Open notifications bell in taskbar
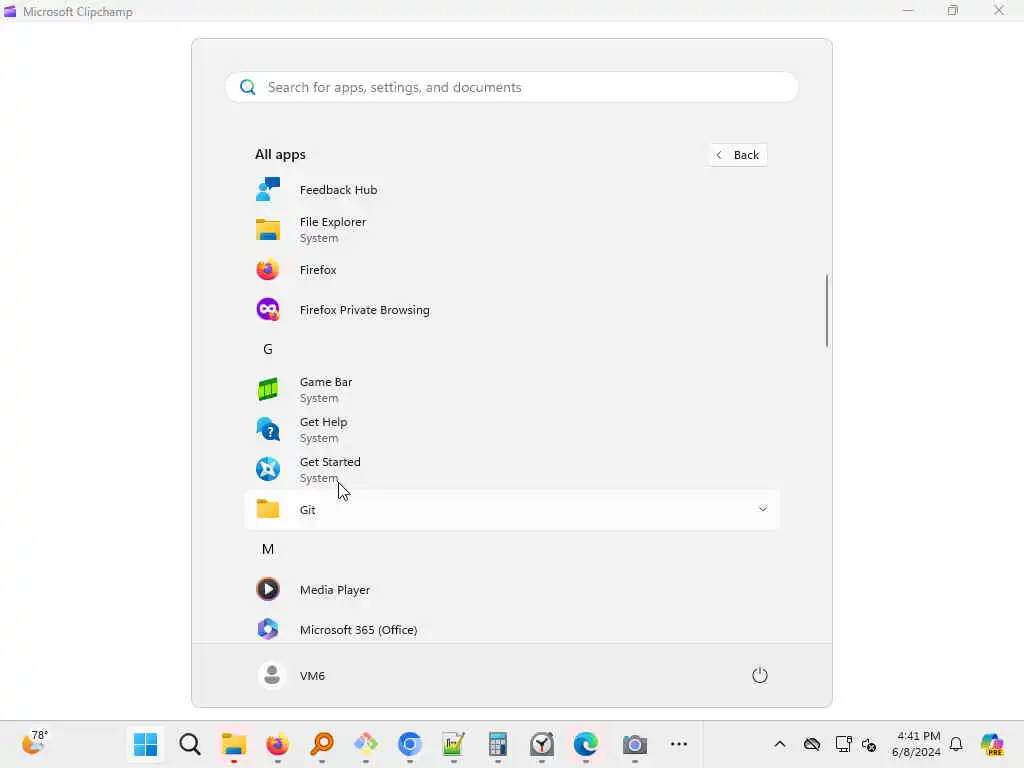The image size is (1024, 768). pos(956,744)
